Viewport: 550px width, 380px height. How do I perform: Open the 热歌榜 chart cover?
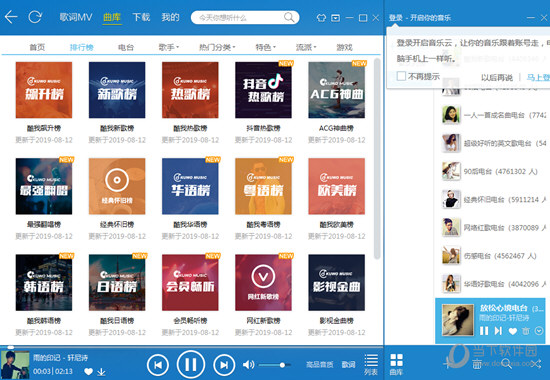pos(190,90)
